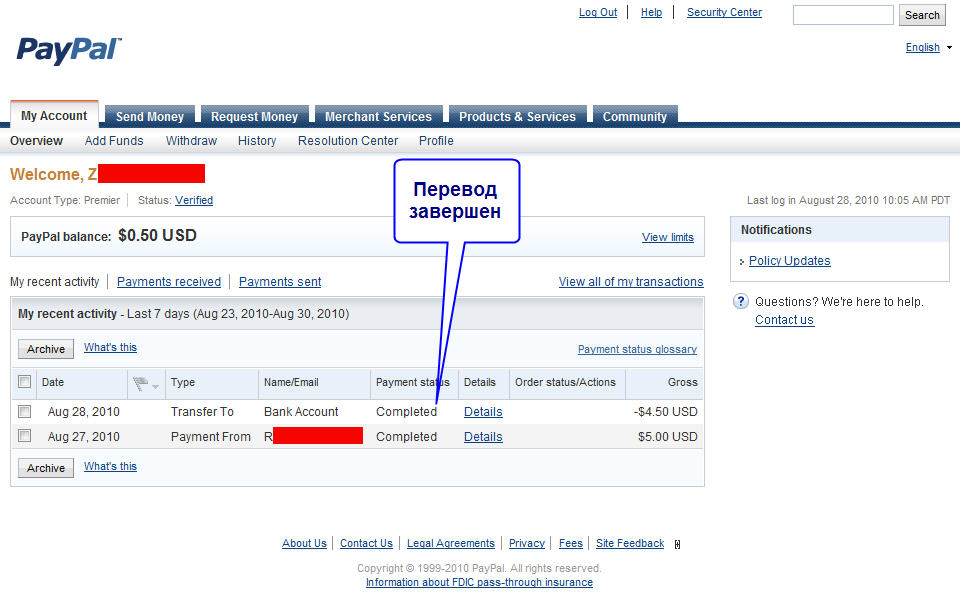Viewport: 960px width, 602px height.
Task: Click the $0.50 USD balance text
Action: [x=157, y=235]
